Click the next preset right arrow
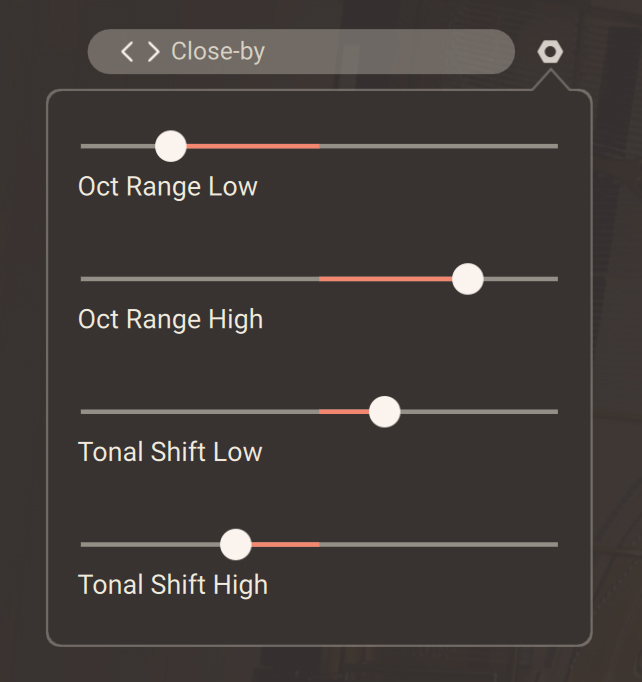The height and width of the screenshot is (682, 642). (153, 52)
